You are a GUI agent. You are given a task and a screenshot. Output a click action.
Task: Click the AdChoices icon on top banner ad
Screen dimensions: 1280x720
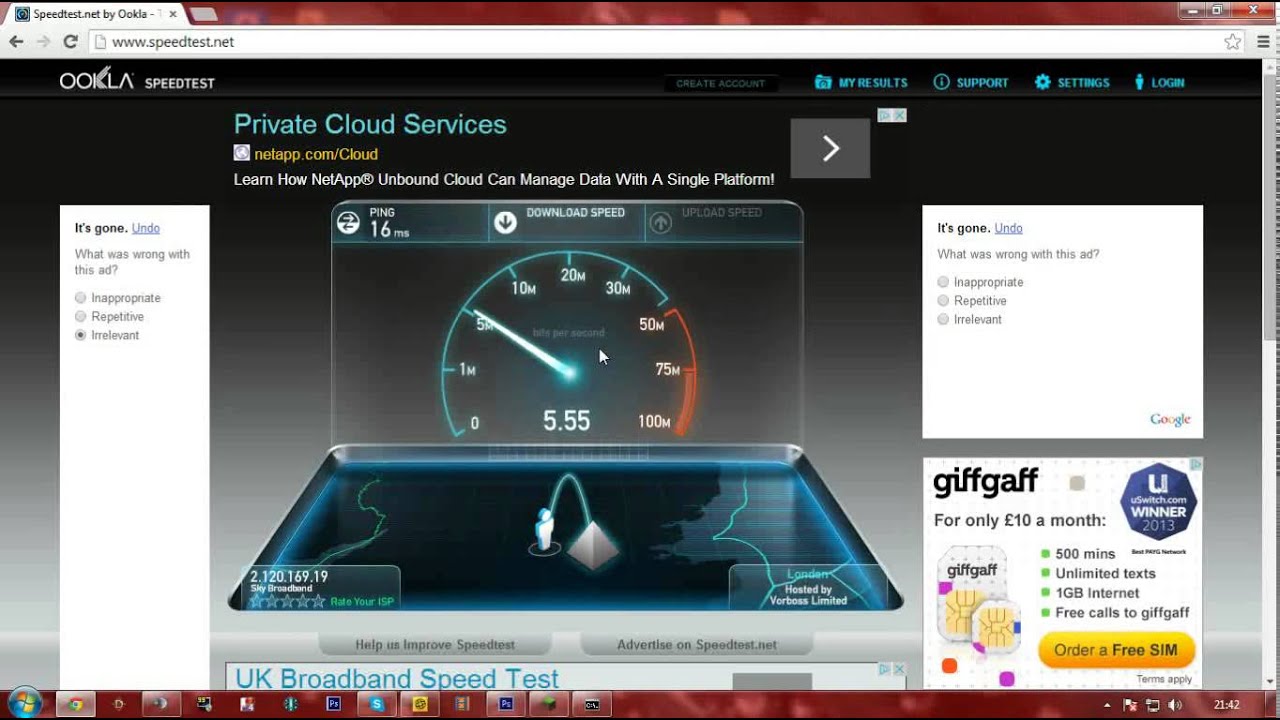pos(884,115)
